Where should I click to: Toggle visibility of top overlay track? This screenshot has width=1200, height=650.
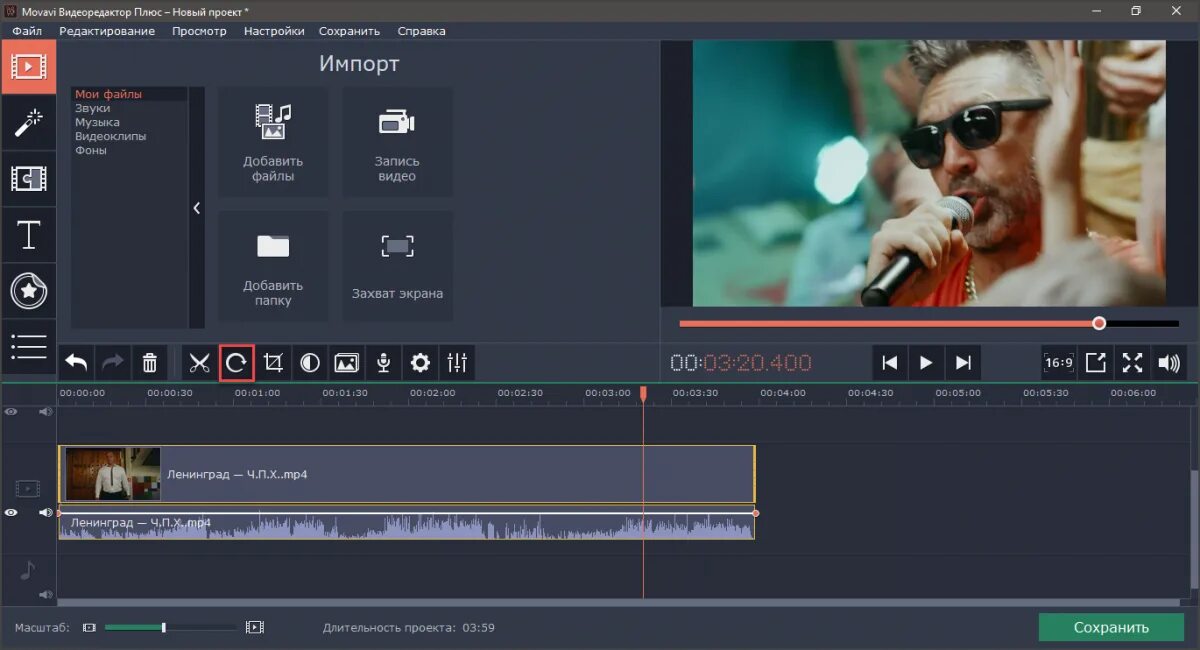coord(11,411)
